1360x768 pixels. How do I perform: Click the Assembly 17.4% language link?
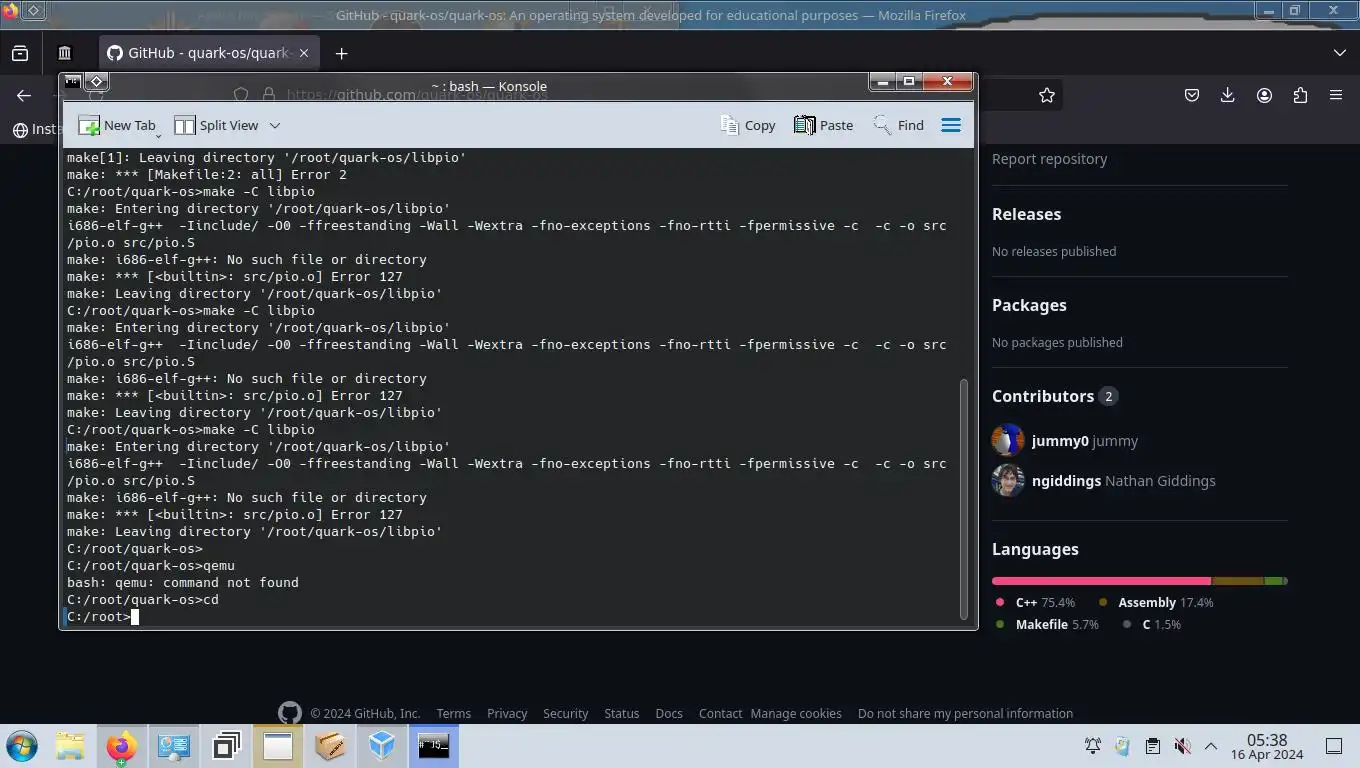(x=1155, y=602)
